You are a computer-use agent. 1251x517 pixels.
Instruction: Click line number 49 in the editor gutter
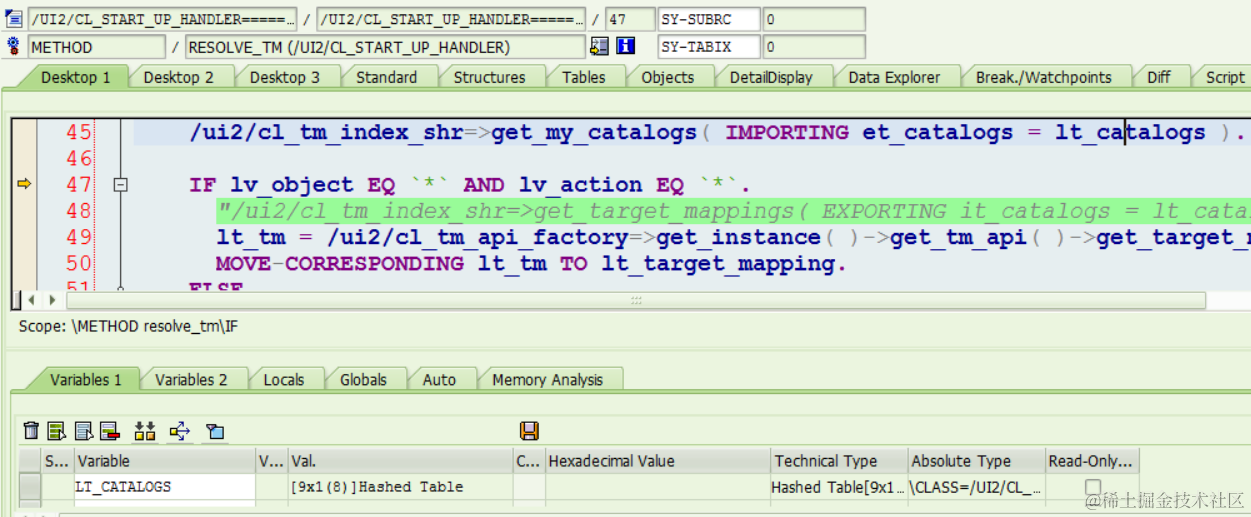(x=79, y=237)
